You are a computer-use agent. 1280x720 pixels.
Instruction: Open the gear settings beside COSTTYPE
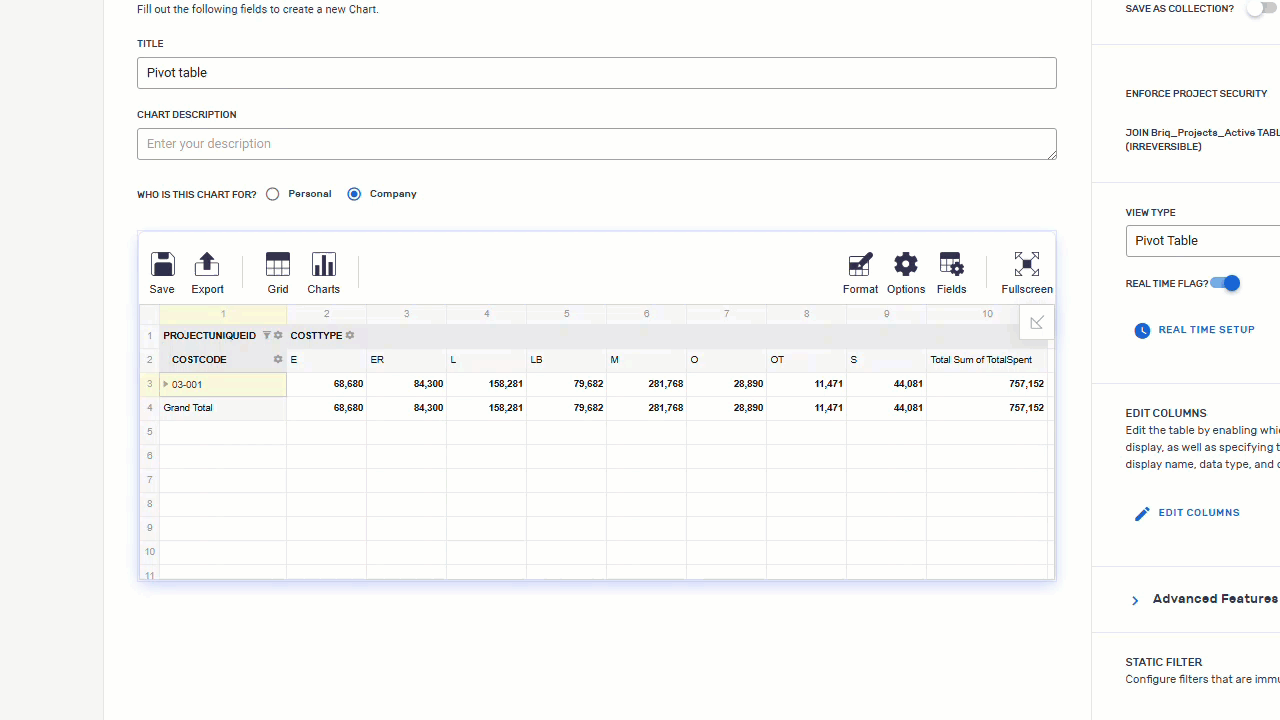[350, 336]
